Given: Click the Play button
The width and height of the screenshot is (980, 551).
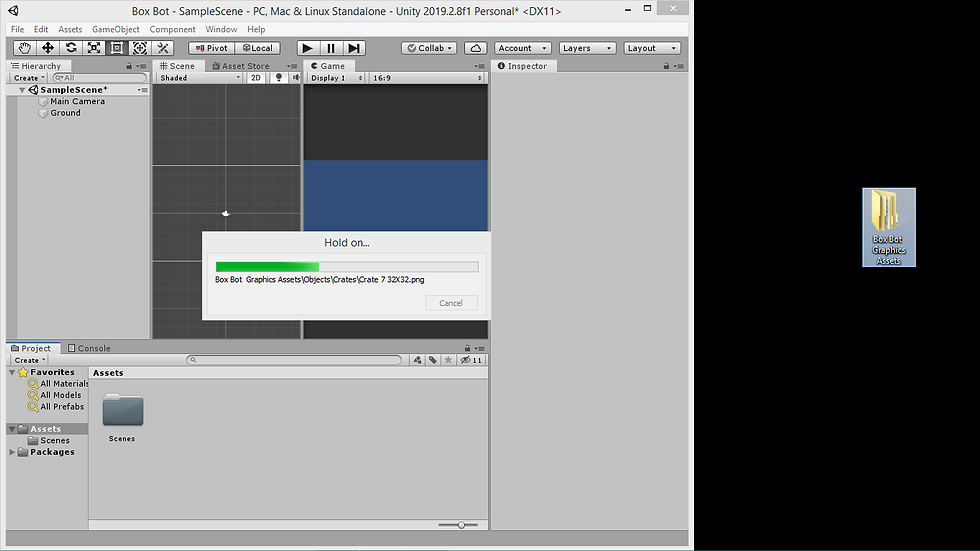Looking at the screenshot, I should [307, 48].
